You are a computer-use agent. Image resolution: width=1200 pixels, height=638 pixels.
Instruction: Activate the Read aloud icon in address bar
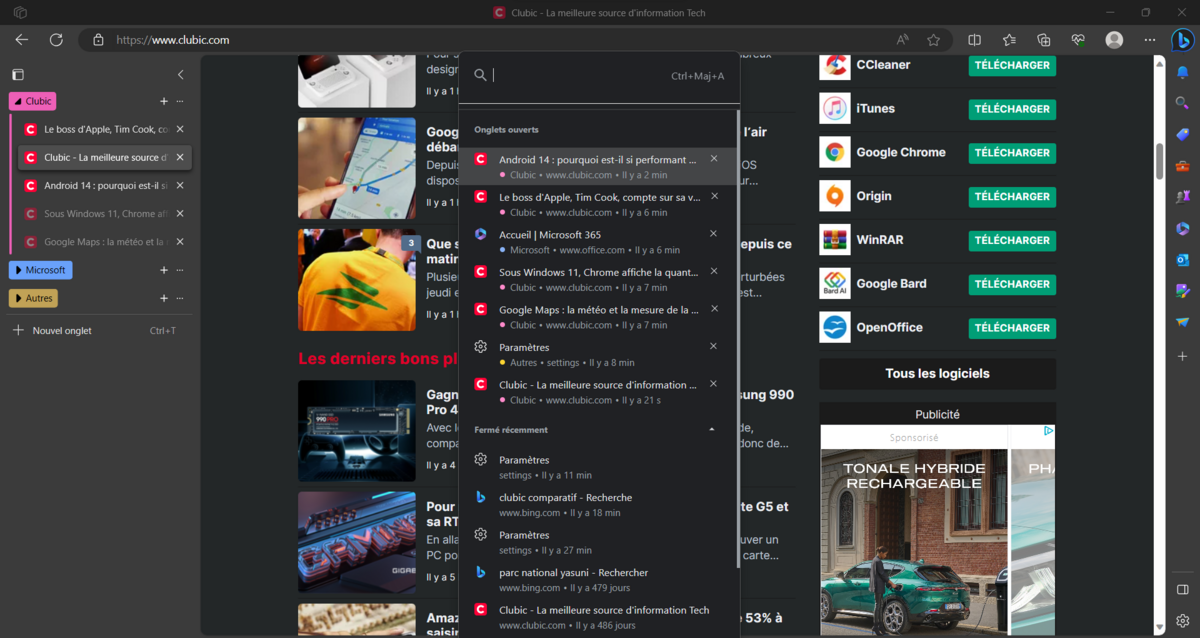click(x=902, y=40)
